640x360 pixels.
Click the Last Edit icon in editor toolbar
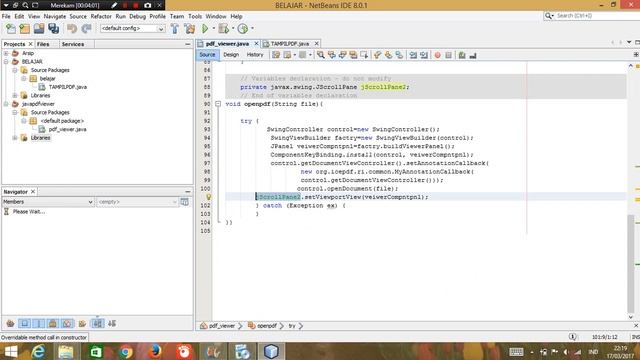(276, 55)
